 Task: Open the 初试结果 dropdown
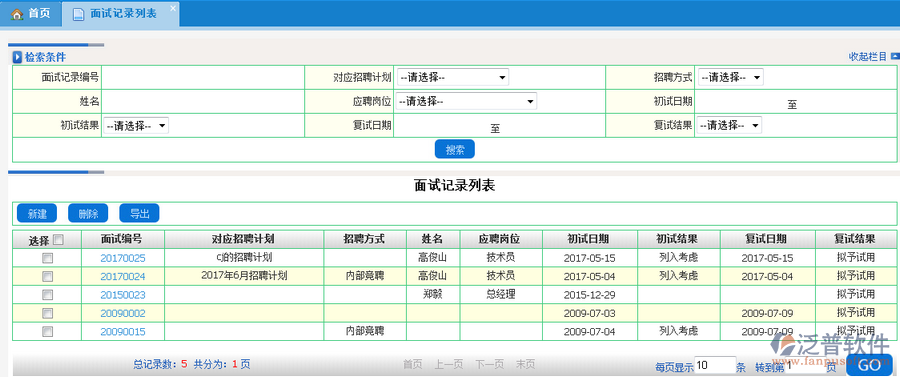tap(136, 126)
